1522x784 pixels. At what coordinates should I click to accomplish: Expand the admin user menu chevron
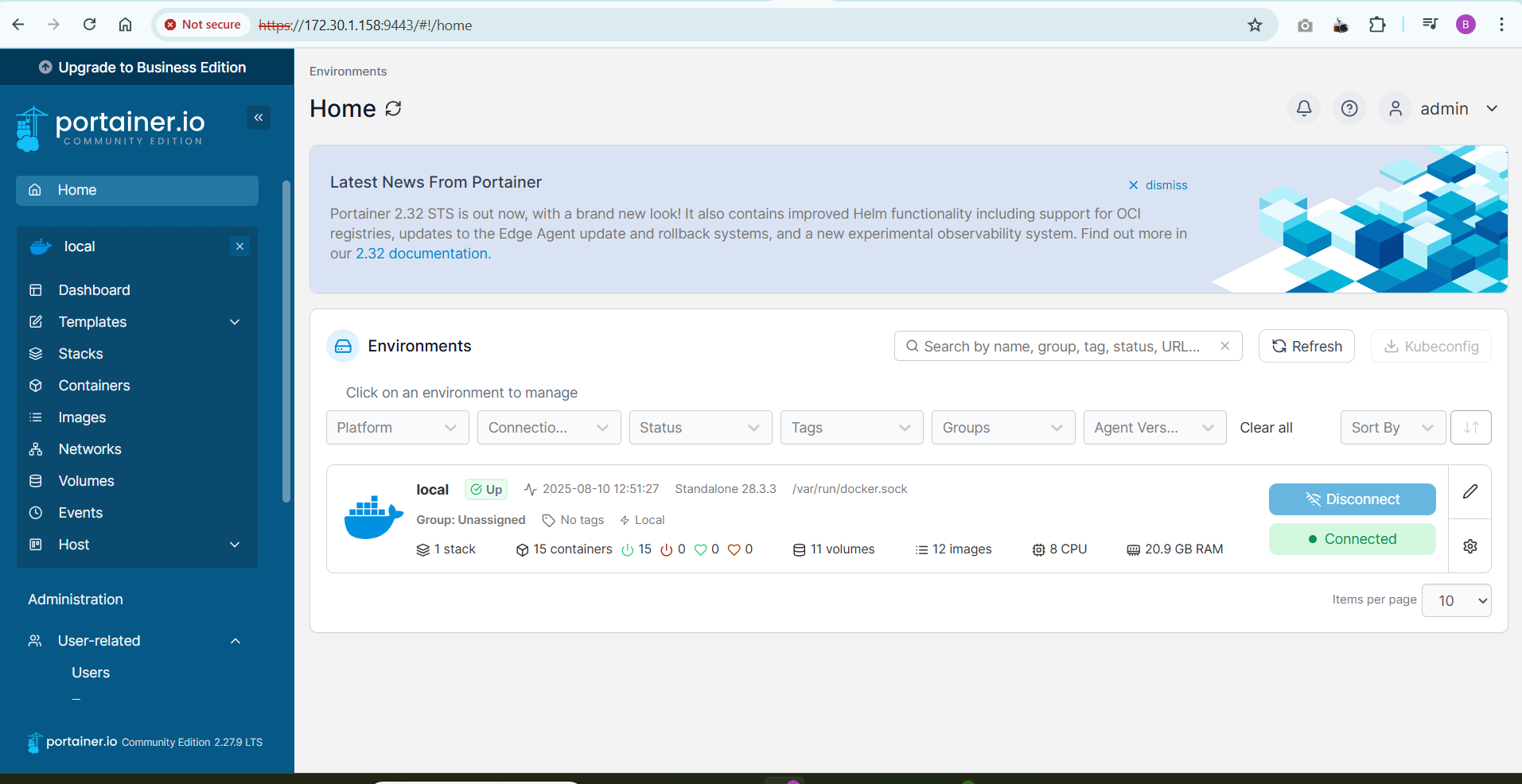(1492, 108)
